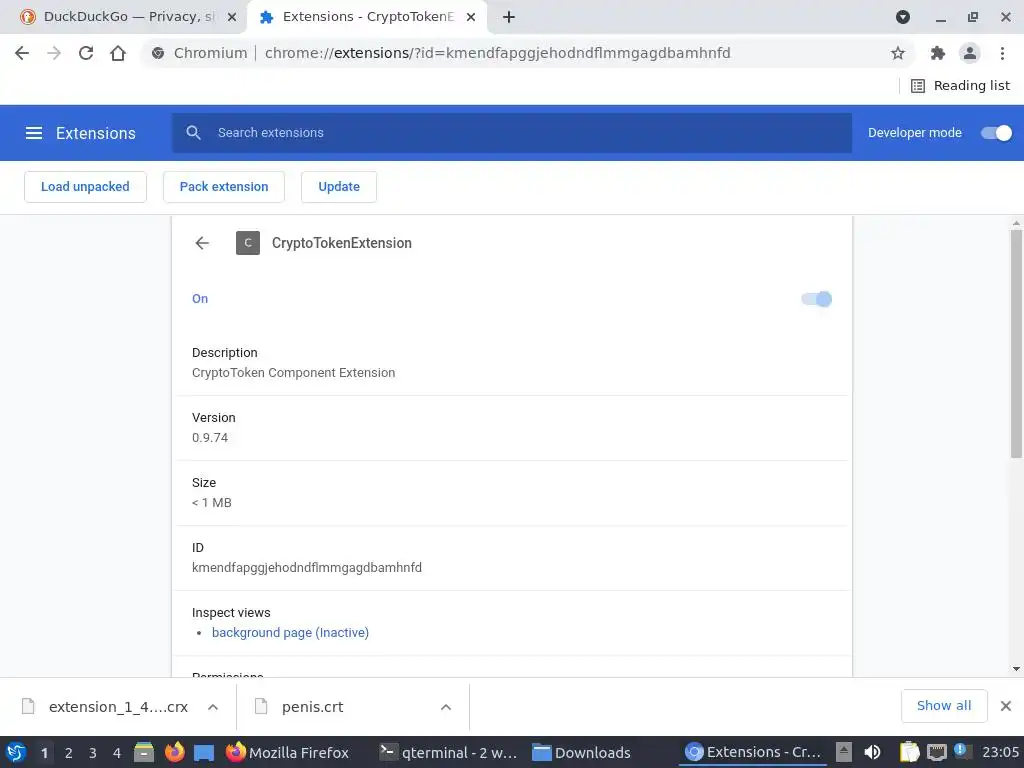Click the Update button
The image size is (1024, 768).
coord(339,187)
